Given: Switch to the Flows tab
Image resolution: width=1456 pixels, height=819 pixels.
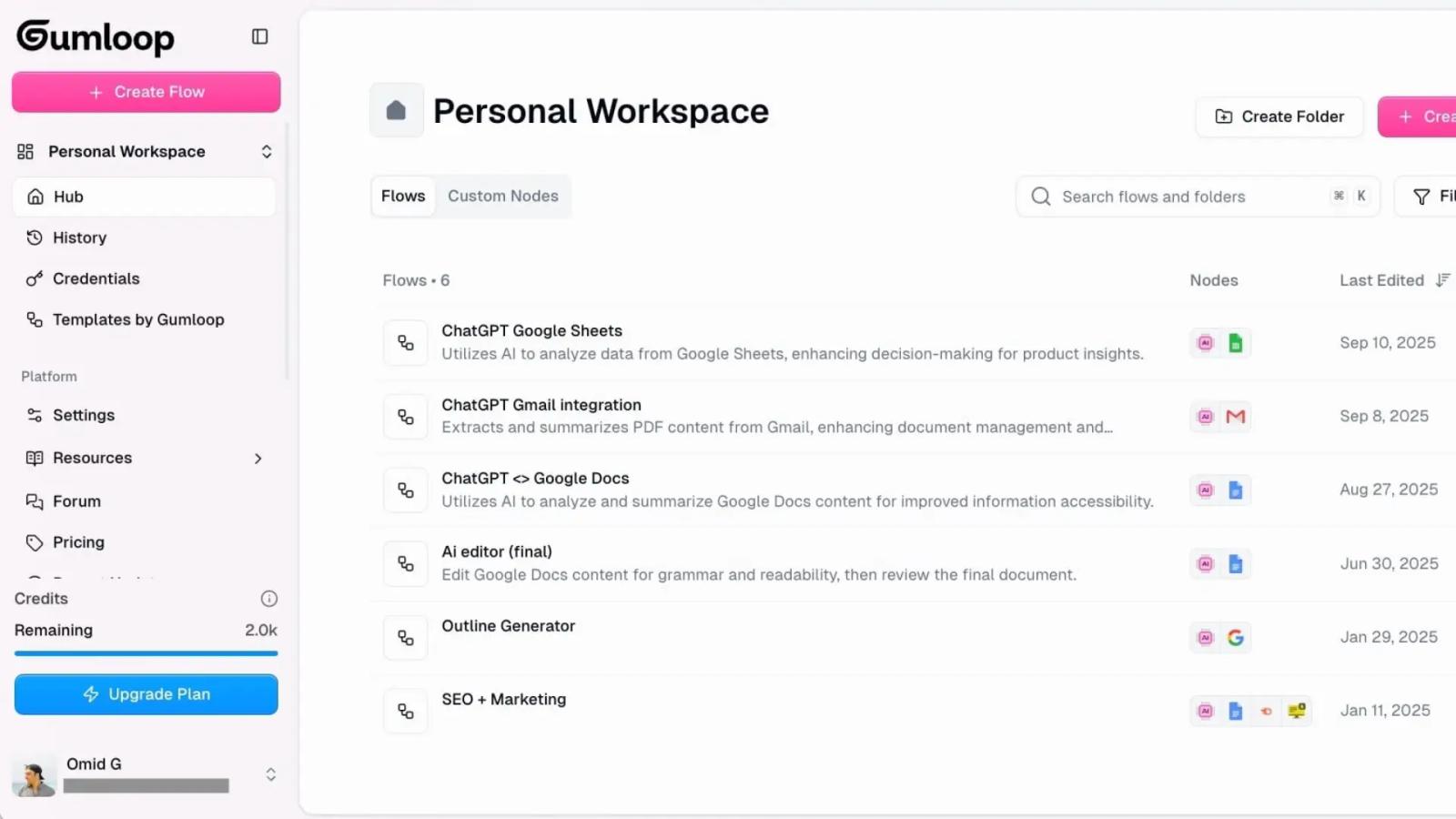Looking at the screenshot, I should 403,196.
